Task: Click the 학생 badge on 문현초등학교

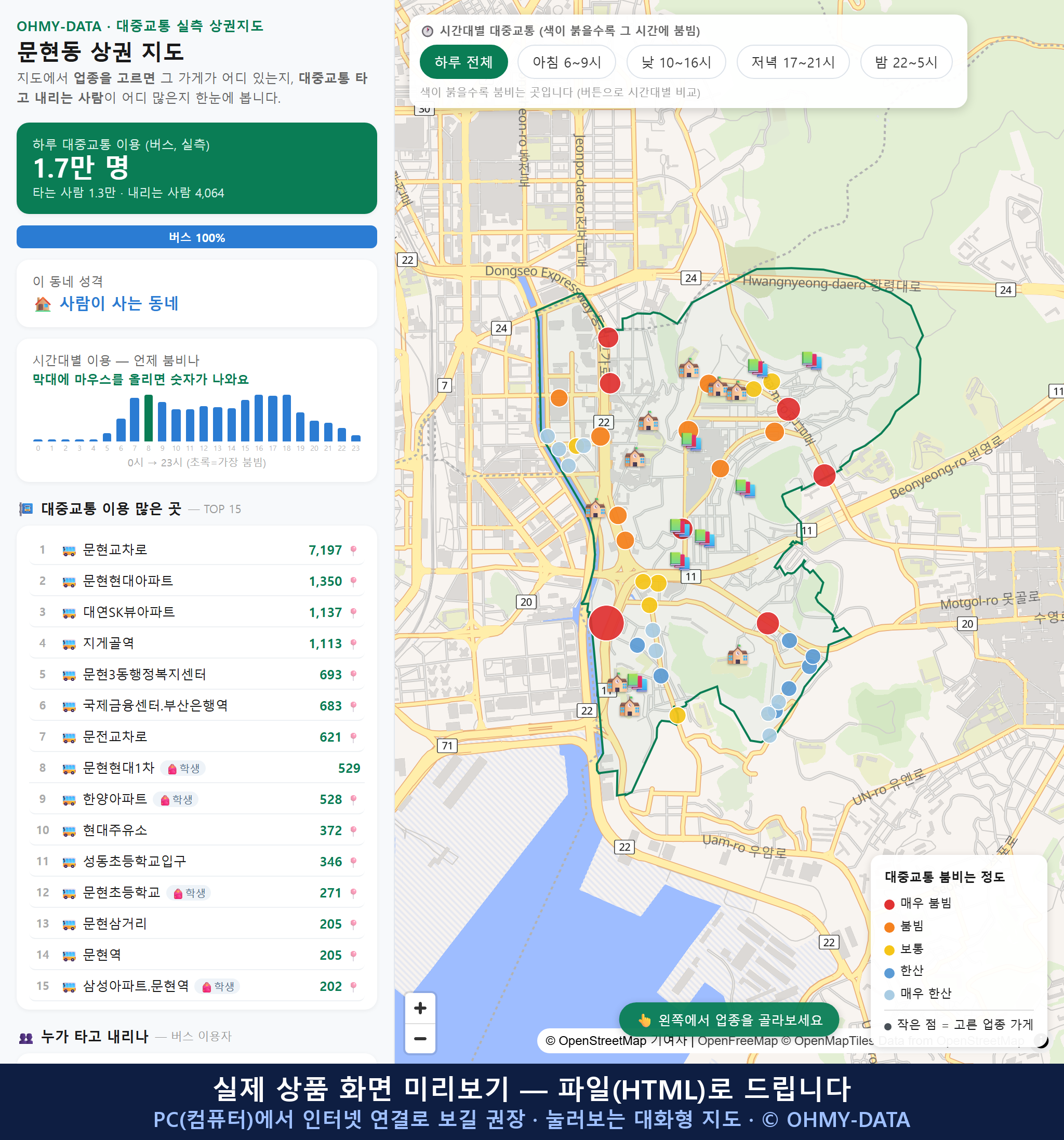Action: pos(189,893)
